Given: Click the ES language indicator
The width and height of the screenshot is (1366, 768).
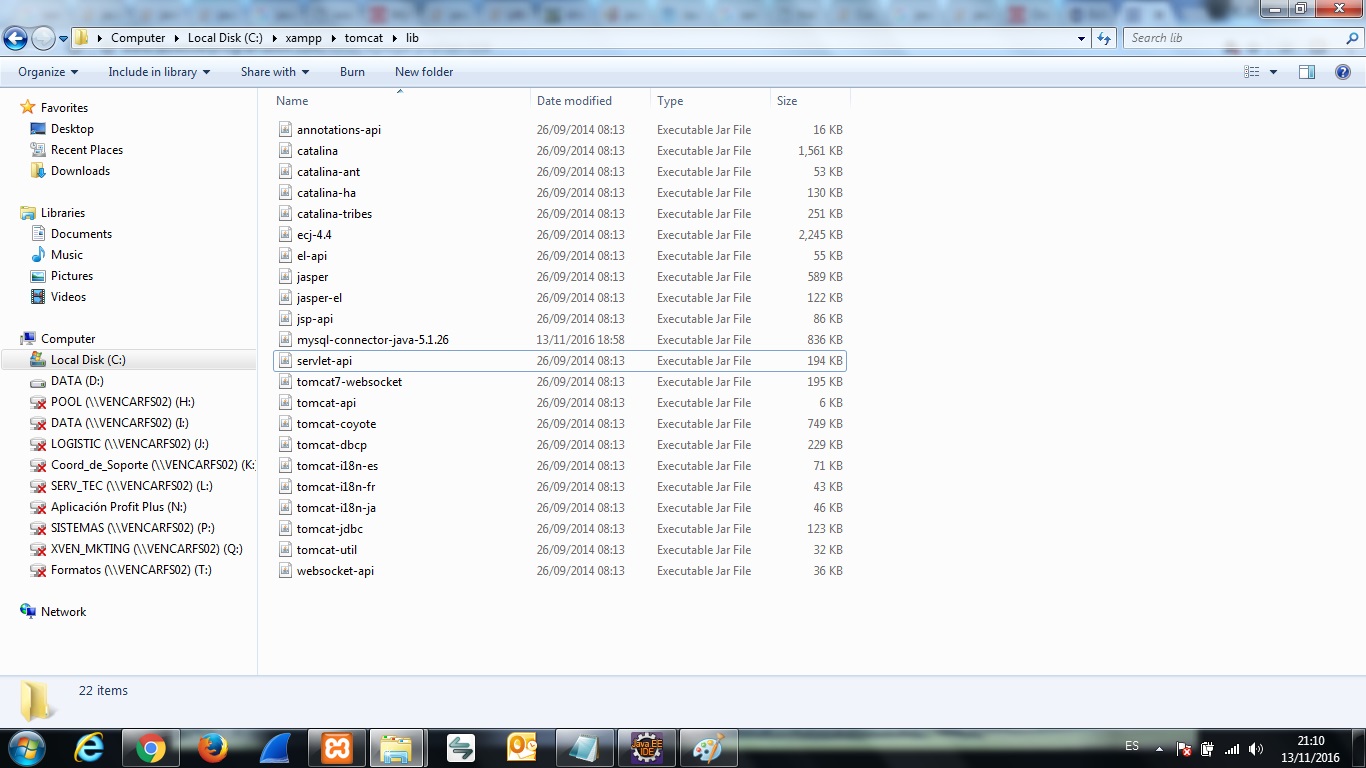Looking at the screenshot, I should coord(1132,746).
